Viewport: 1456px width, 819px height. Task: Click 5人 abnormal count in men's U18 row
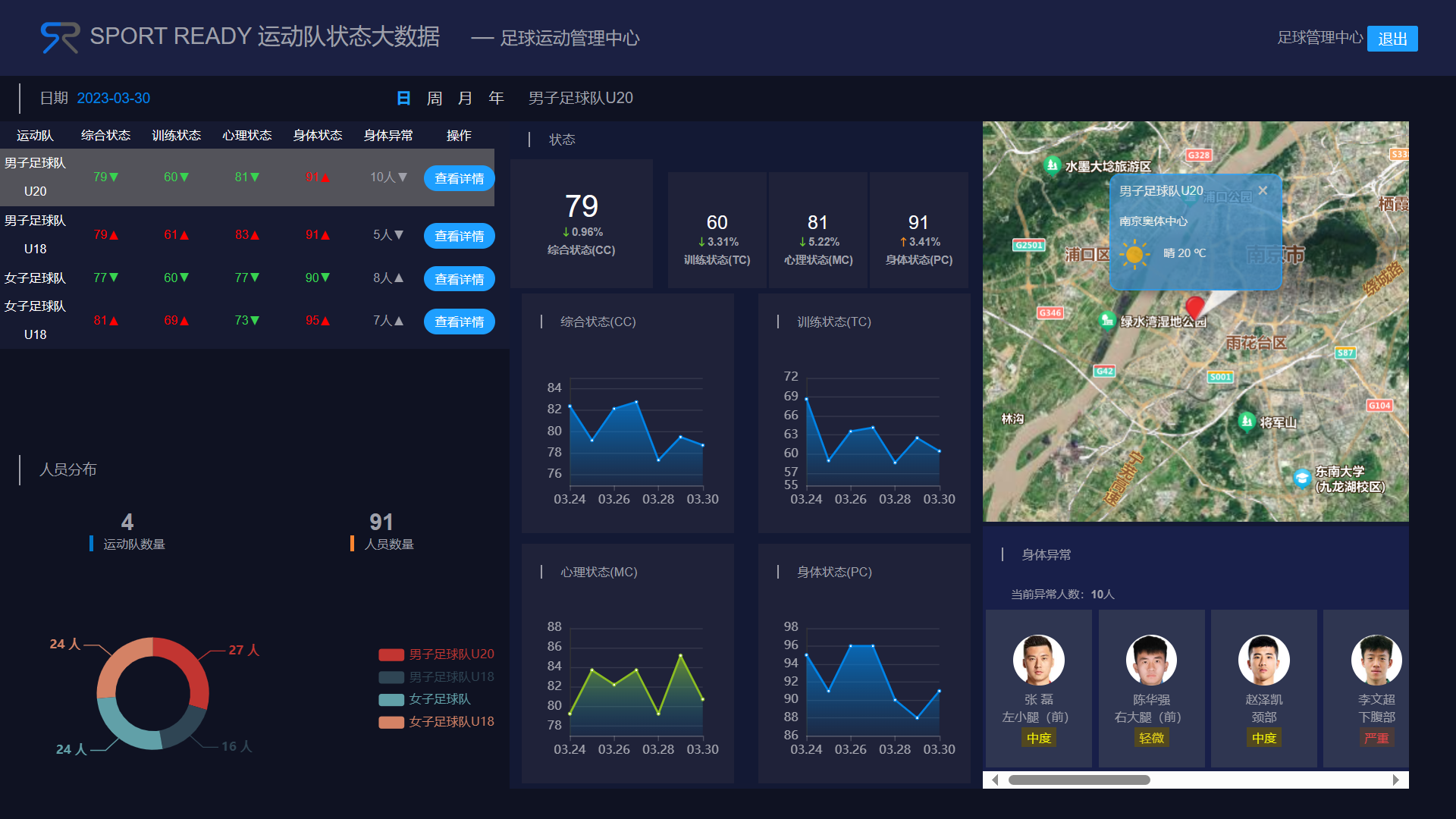coord(388,235)
